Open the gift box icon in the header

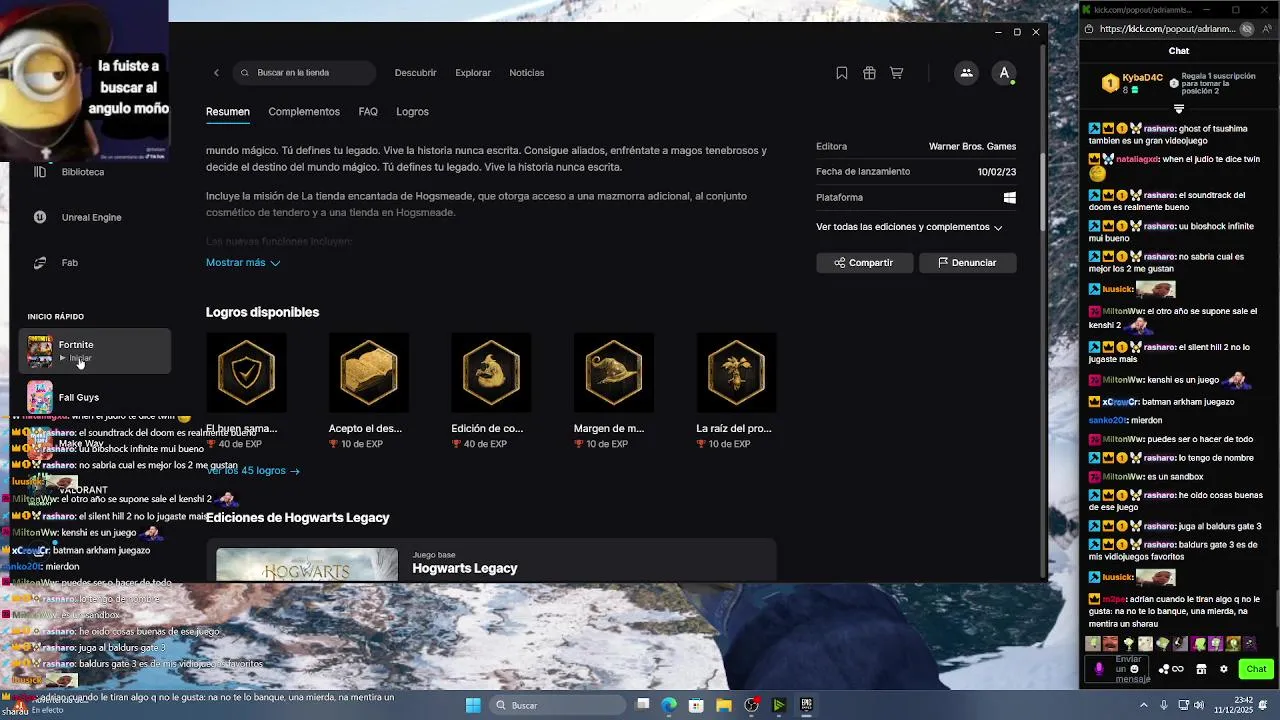coord(870,73)
